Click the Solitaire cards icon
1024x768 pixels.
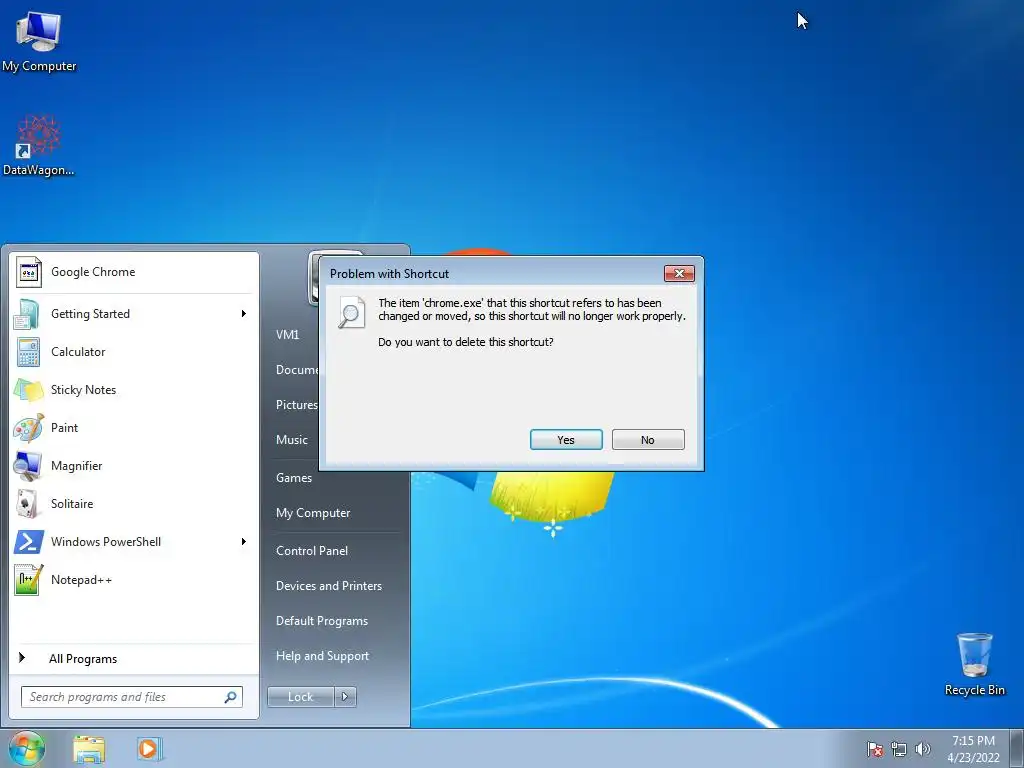point(27,504)
